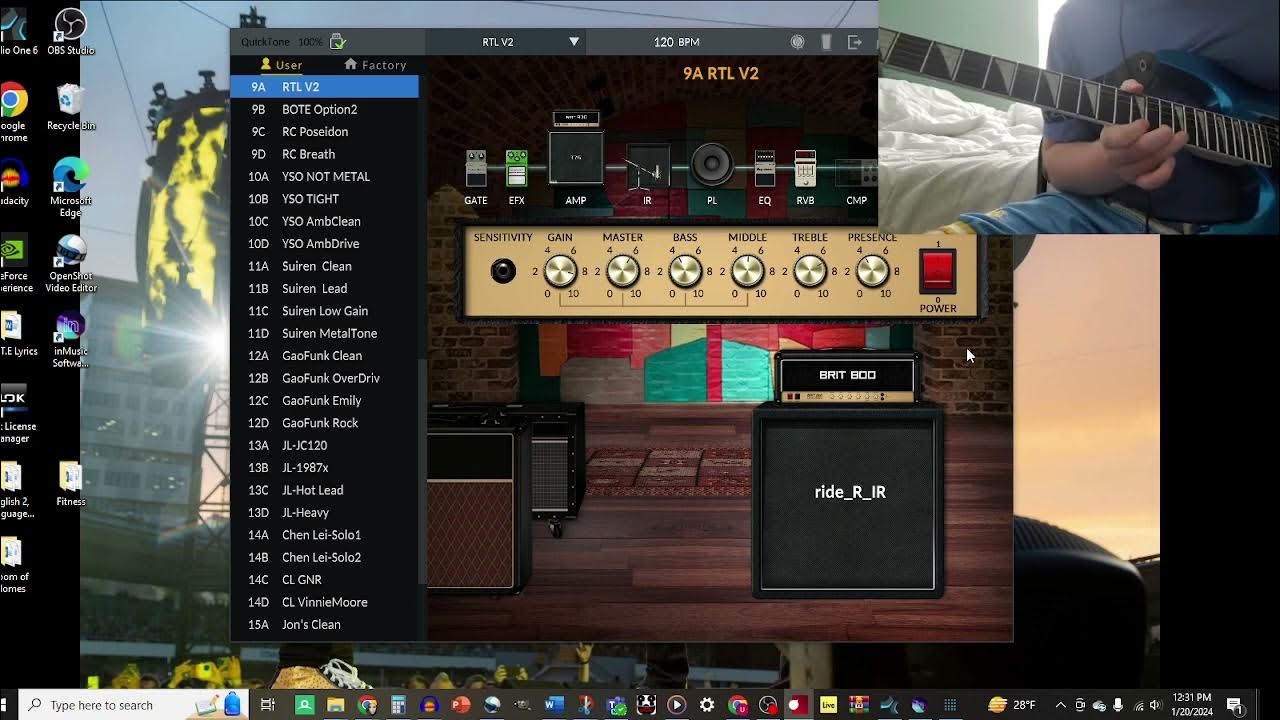Open Settings gear on the taskbar
The height and width of the screenshot is (720, 1280).
coord(707,705)
